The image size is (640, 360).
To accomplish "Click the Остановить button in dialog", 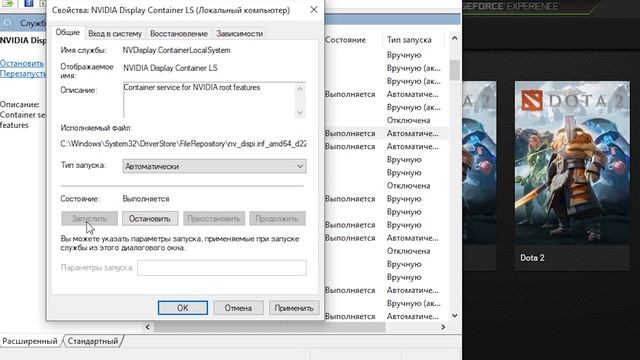I will pos(150,219).
